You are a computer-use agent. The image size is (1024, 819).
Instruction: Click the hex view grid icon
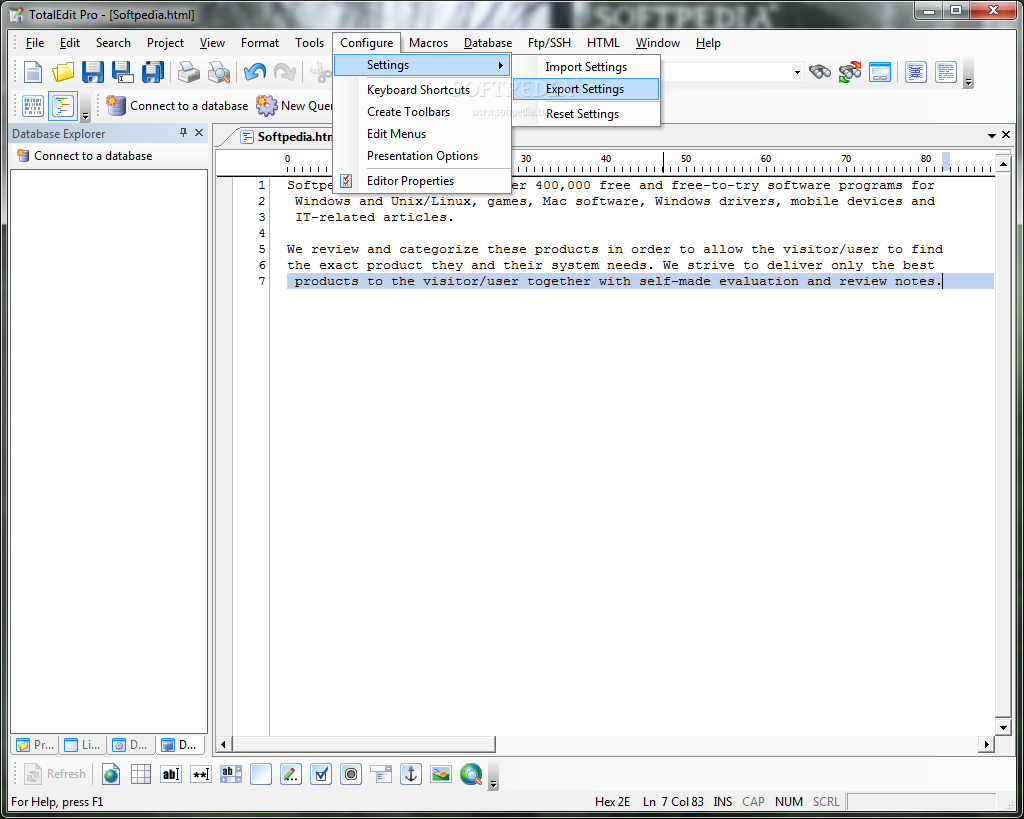point(33,106)
